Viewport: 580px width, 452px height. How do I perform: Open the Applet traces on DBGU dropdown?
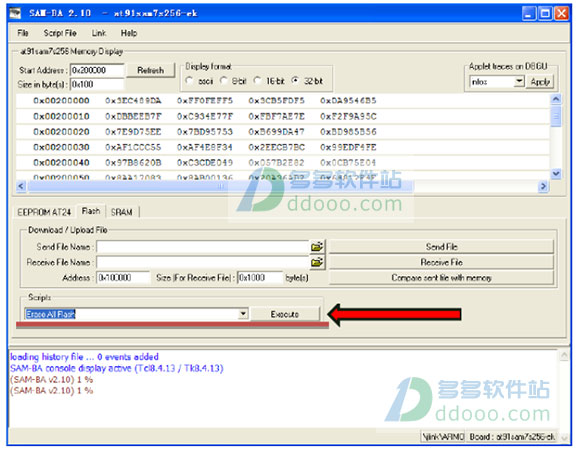pyautogui.click(x=519, y=81)
